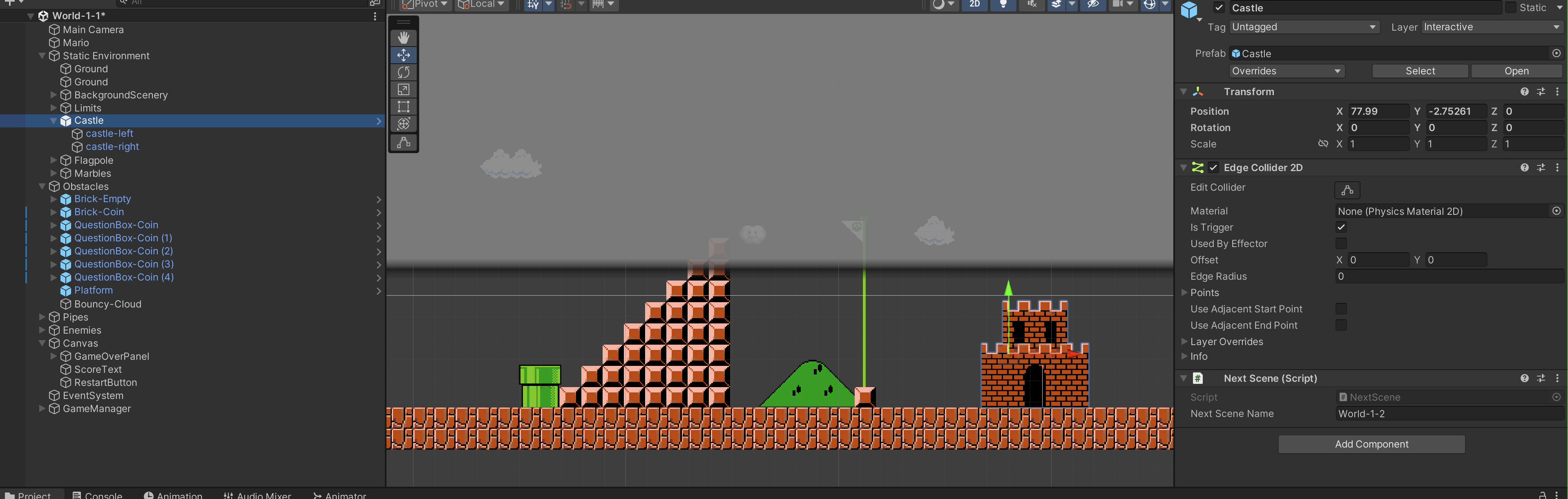Uncheck Is Trigger checkbox
This screenshot has width=1568, height=499.
click(1340, 227)
